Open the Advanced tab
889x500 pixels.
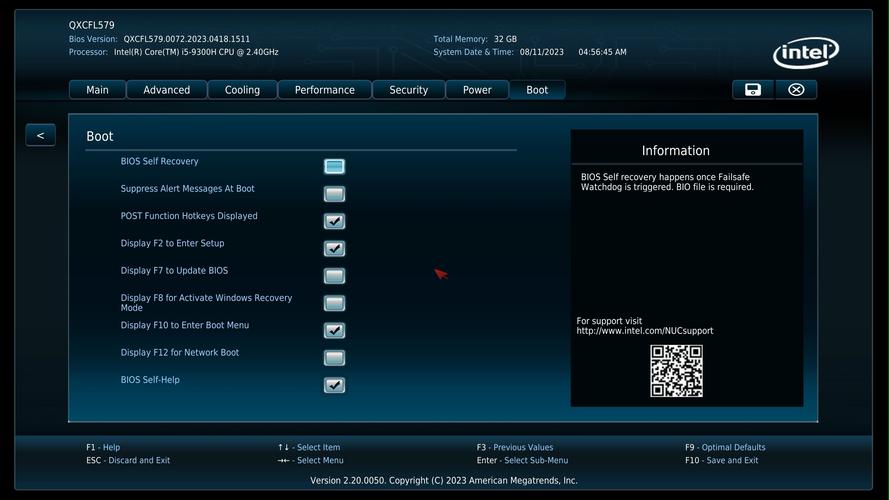pos(167,90)
